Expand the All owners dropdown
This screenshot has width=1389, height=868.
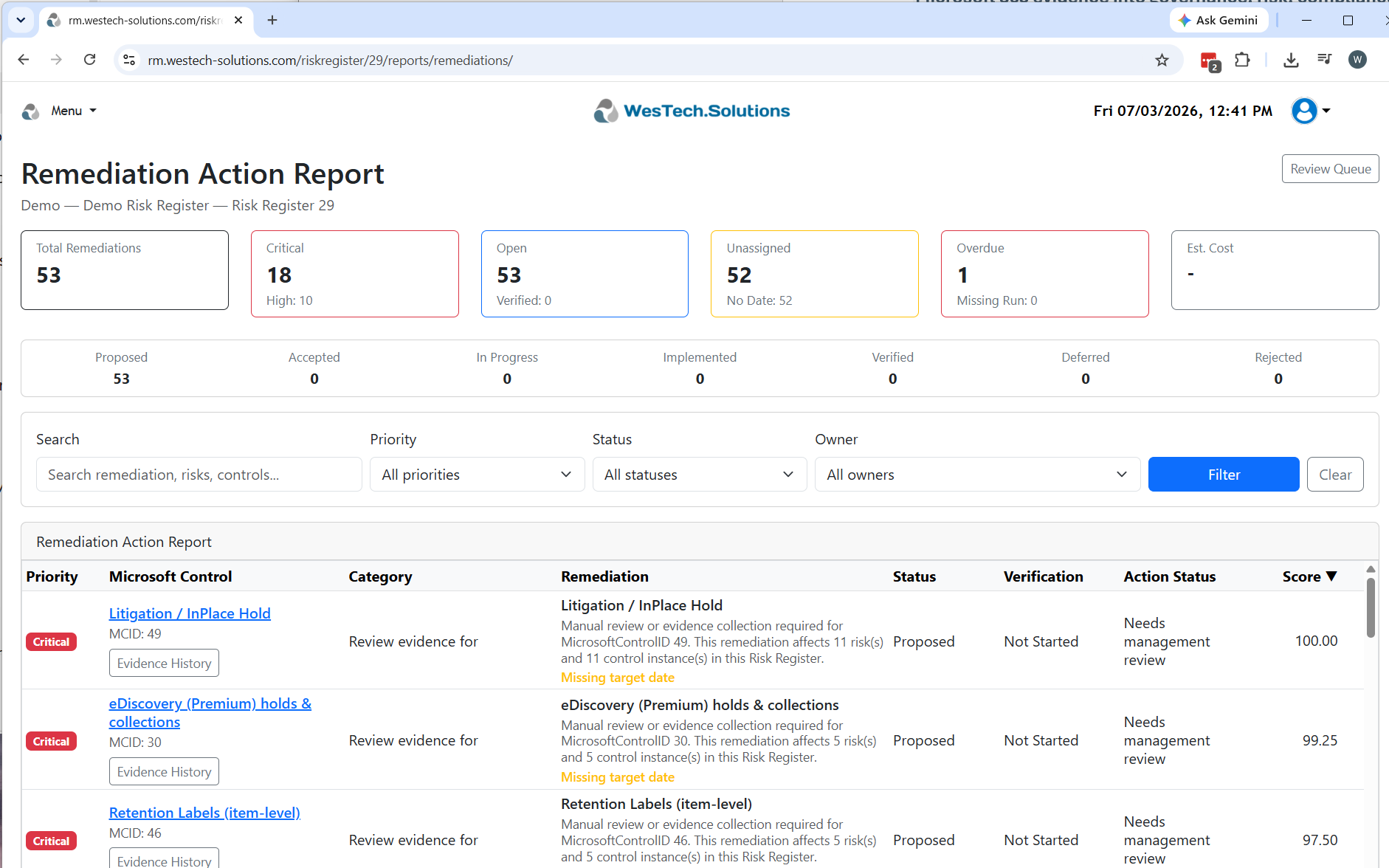point(977,475)
